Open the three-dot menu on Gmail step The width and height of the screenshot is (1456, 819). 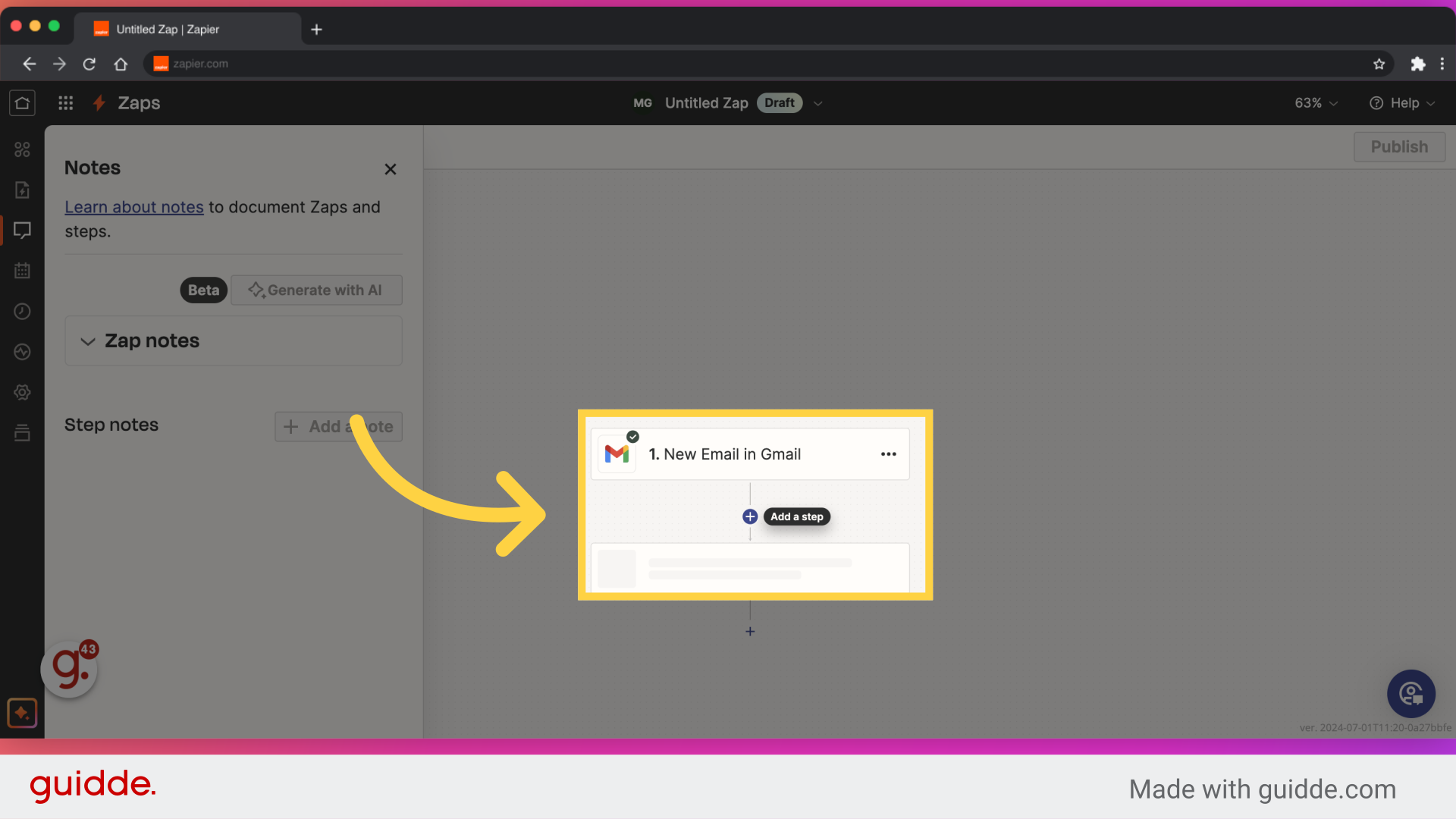(x=889, y=454)
